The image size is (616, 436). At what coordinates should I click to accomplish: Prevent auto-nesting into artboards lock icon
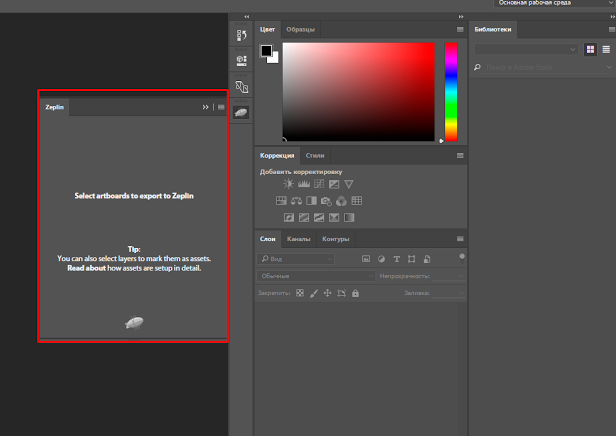(341, 293)
